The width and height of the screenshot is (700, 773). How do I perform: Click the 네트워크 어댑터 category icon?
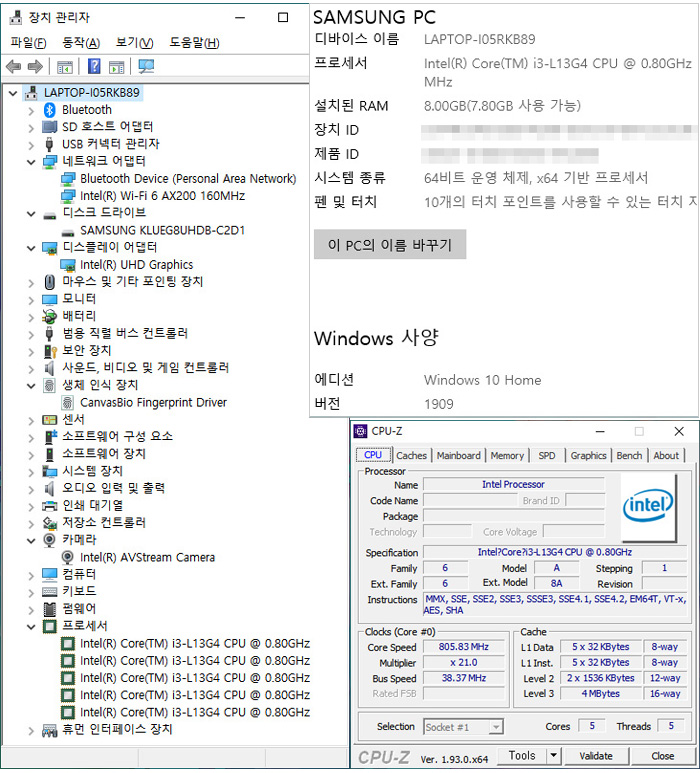(x=50, y=161)
